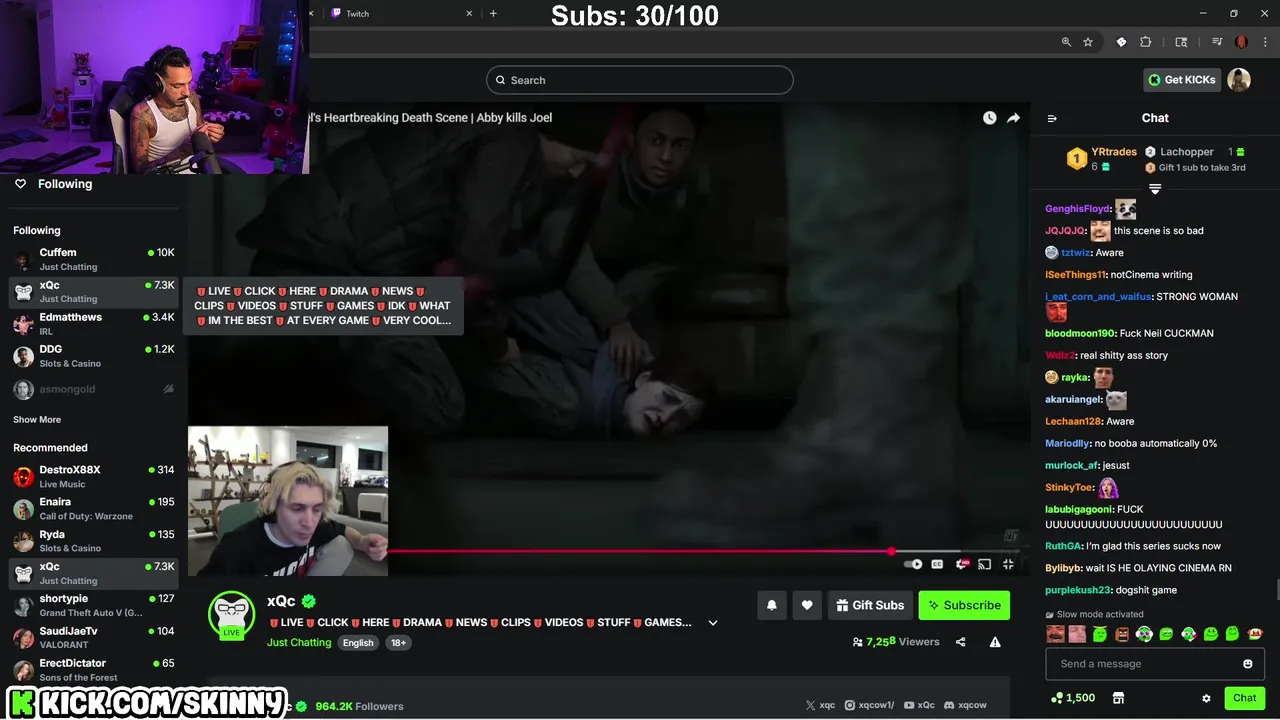This screenshot has height=720, width=1280.
Task: Click the browser zoom magnifier icon
Action: (x=1066, y=42)
